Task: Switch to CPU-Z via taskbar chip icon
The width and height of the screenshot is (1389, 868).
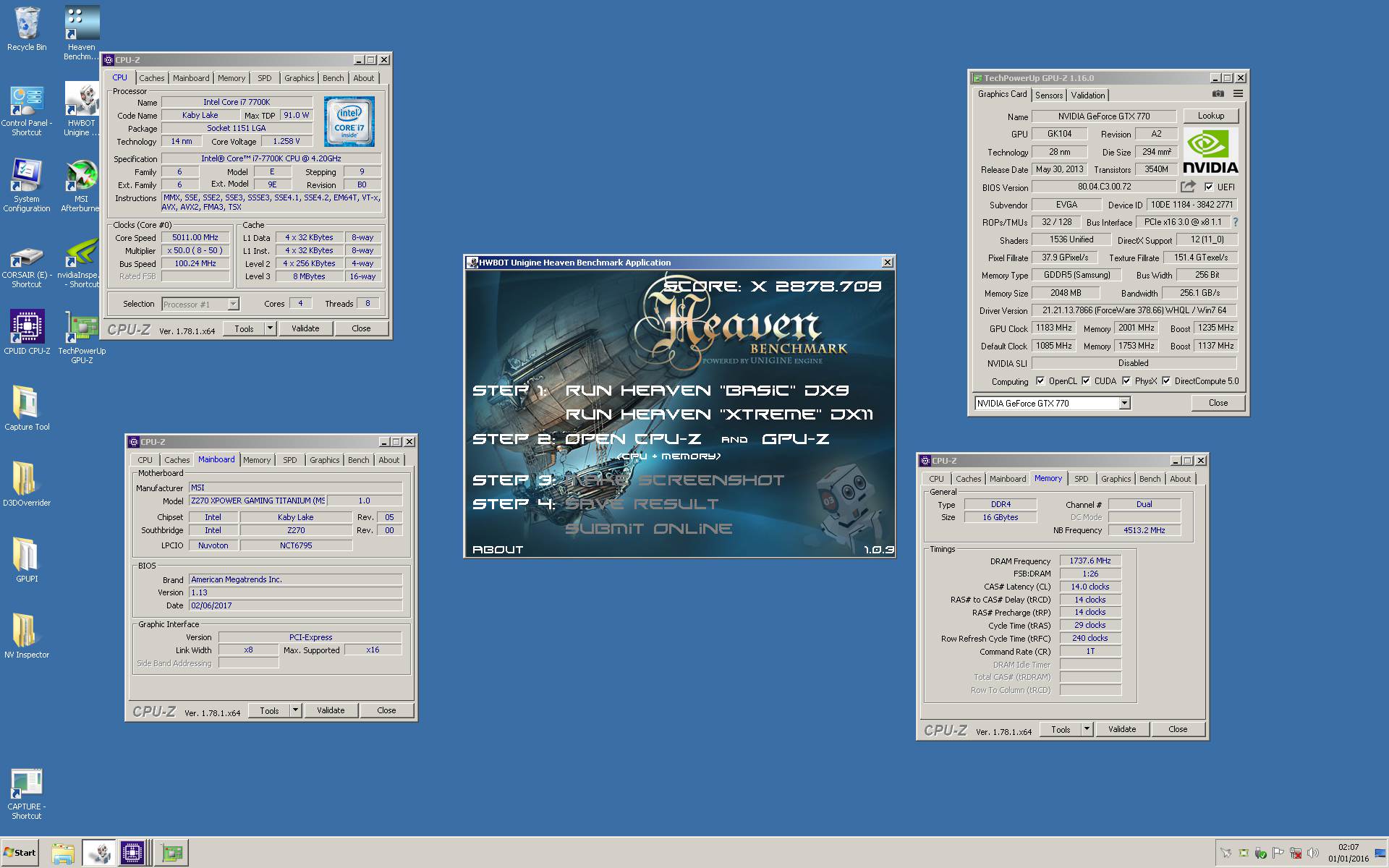Action: point(133,853)
